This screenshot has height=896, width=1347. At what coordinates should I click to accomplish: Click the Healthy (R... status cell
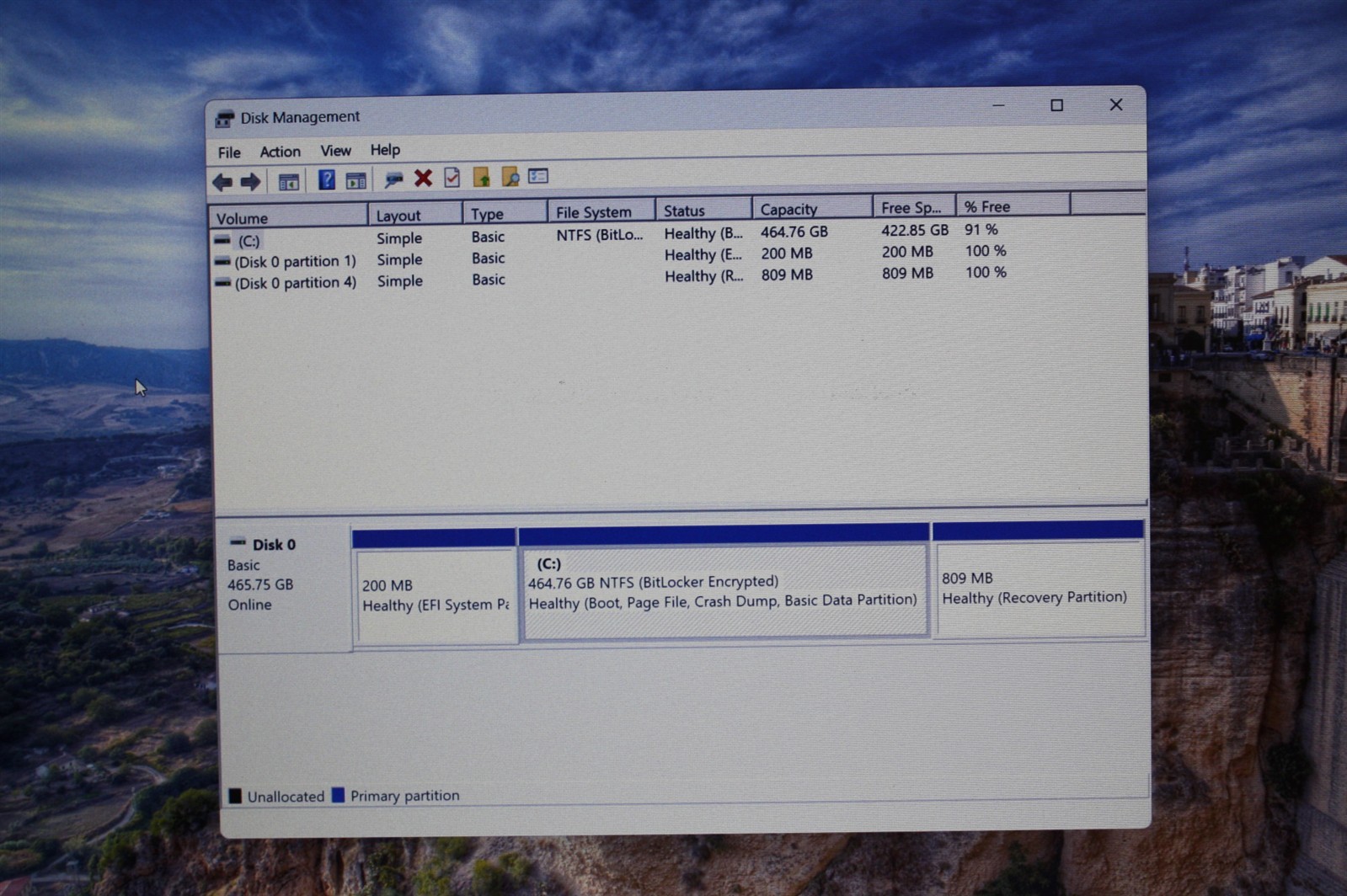pyautogui.click(x=703, y=275)
